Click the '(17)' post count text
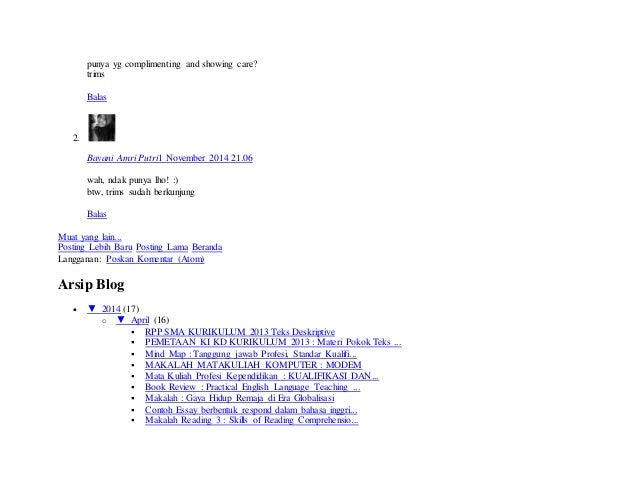The width and height of the screenshot is (638, 493). [x=131, y=309]
